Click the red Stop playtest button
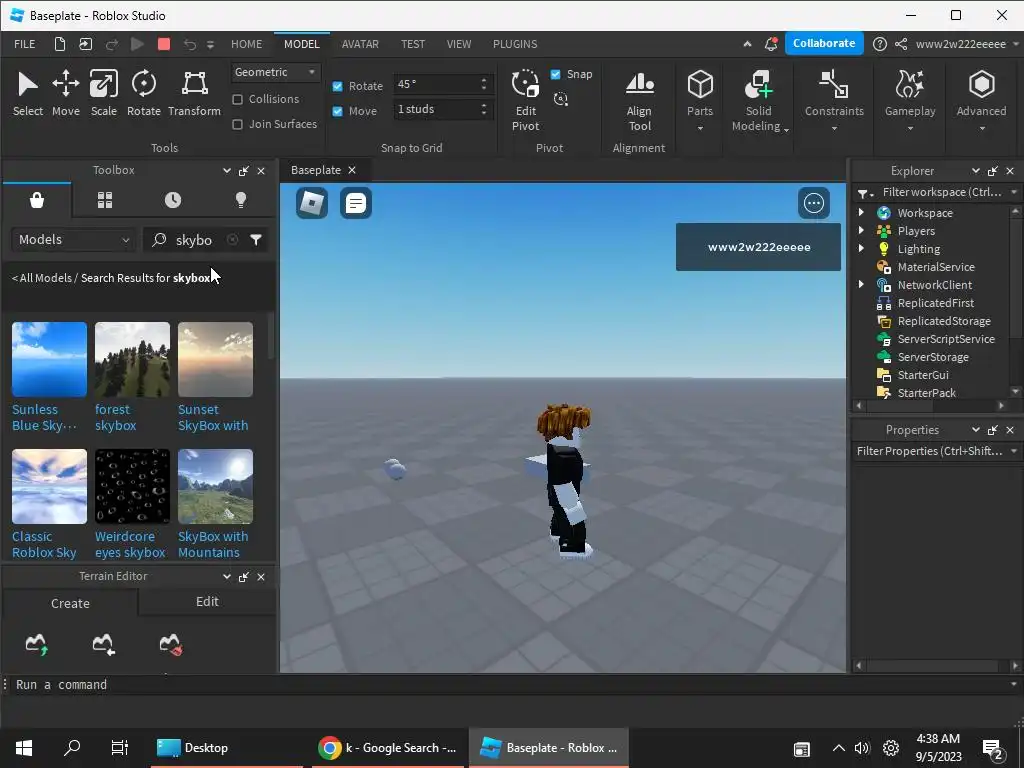 [164, 44]
